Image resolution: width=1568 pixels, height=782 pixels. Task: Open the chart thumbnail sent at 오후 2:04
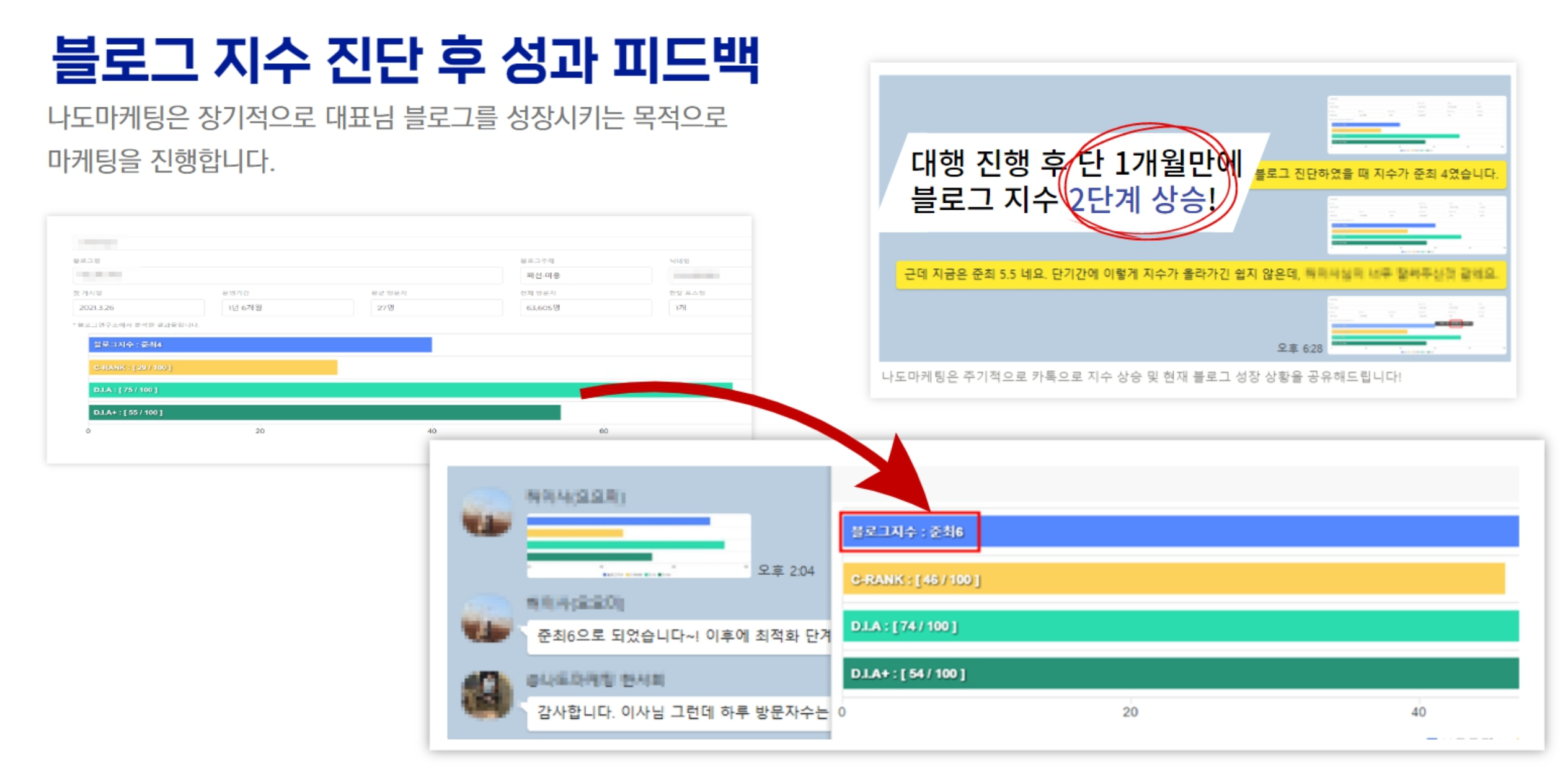point(637,545)
